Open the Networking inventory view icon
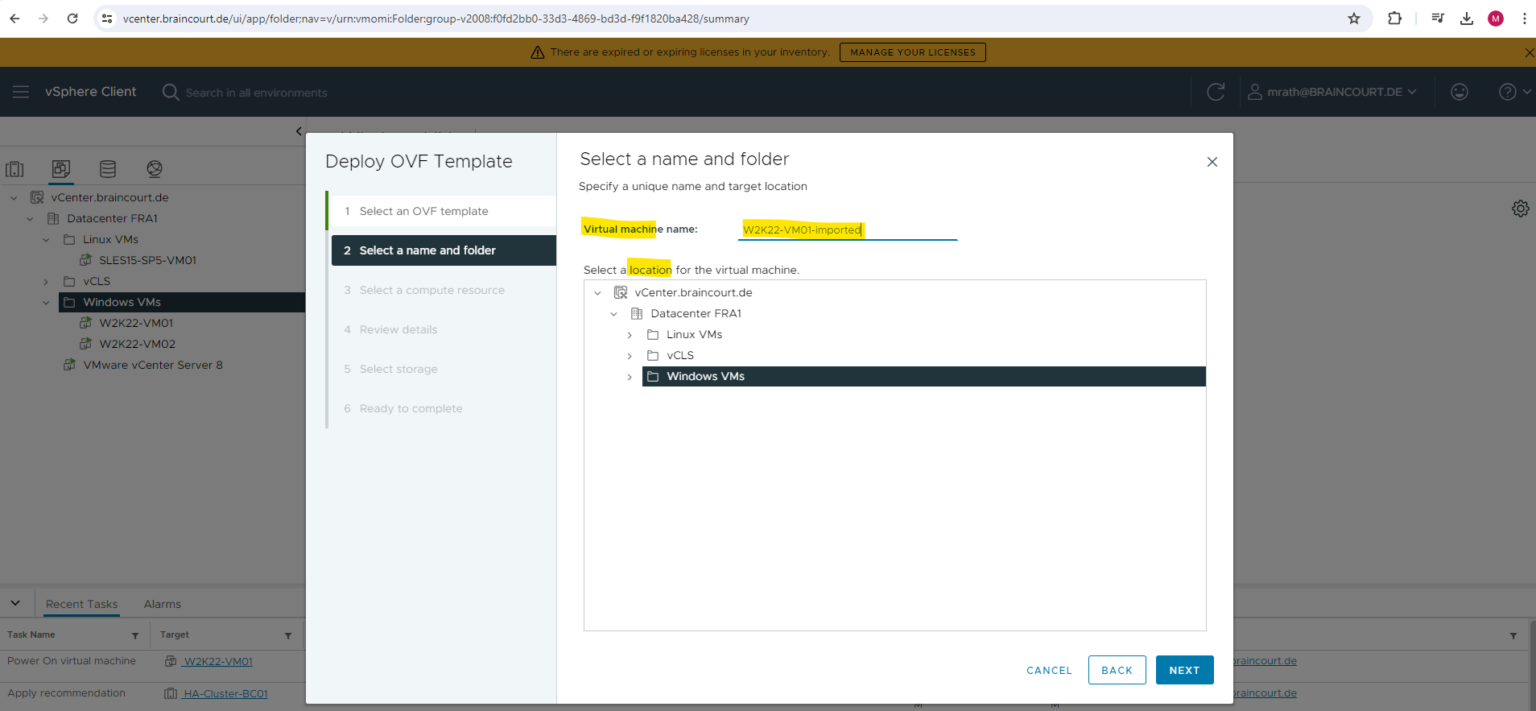Screen dimensions: 1536x711 pos(155,169)
